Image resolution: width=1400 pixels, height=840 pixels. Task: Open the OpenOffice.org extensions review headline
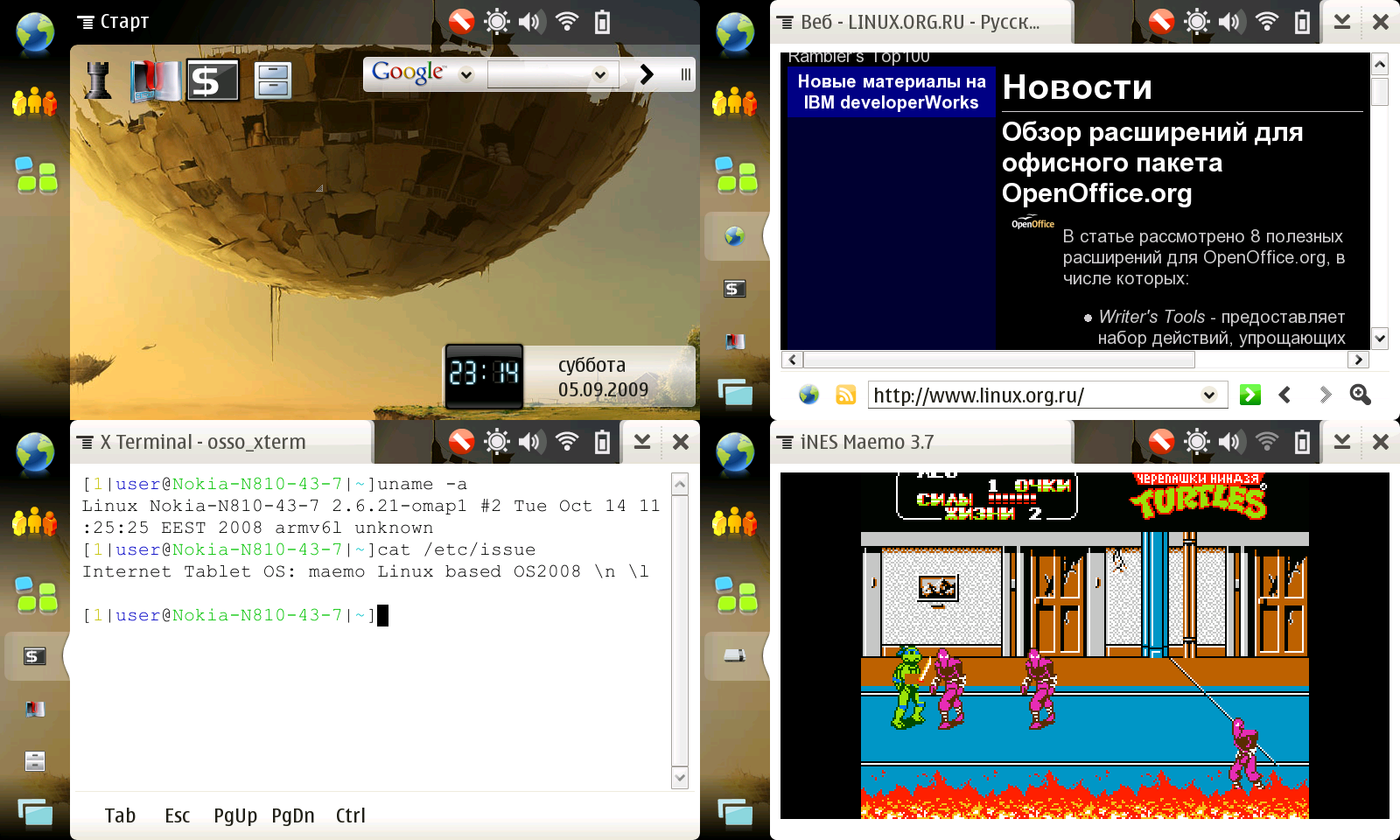coord(1152,163)
